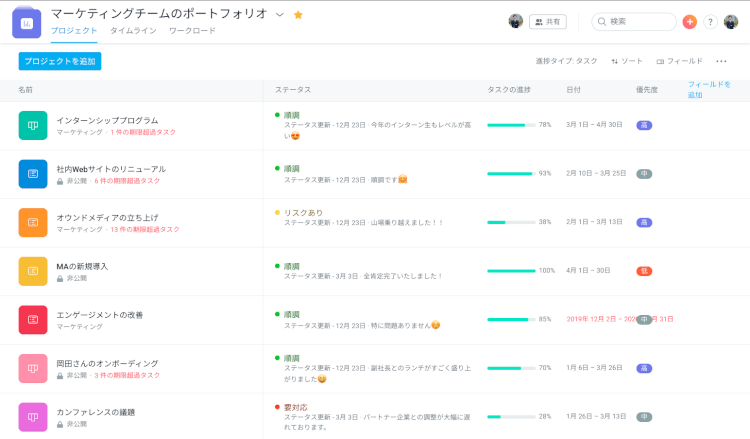Click the 78% progress bar for インターンシップ
The image size is (750, 439).
point(511,125)
